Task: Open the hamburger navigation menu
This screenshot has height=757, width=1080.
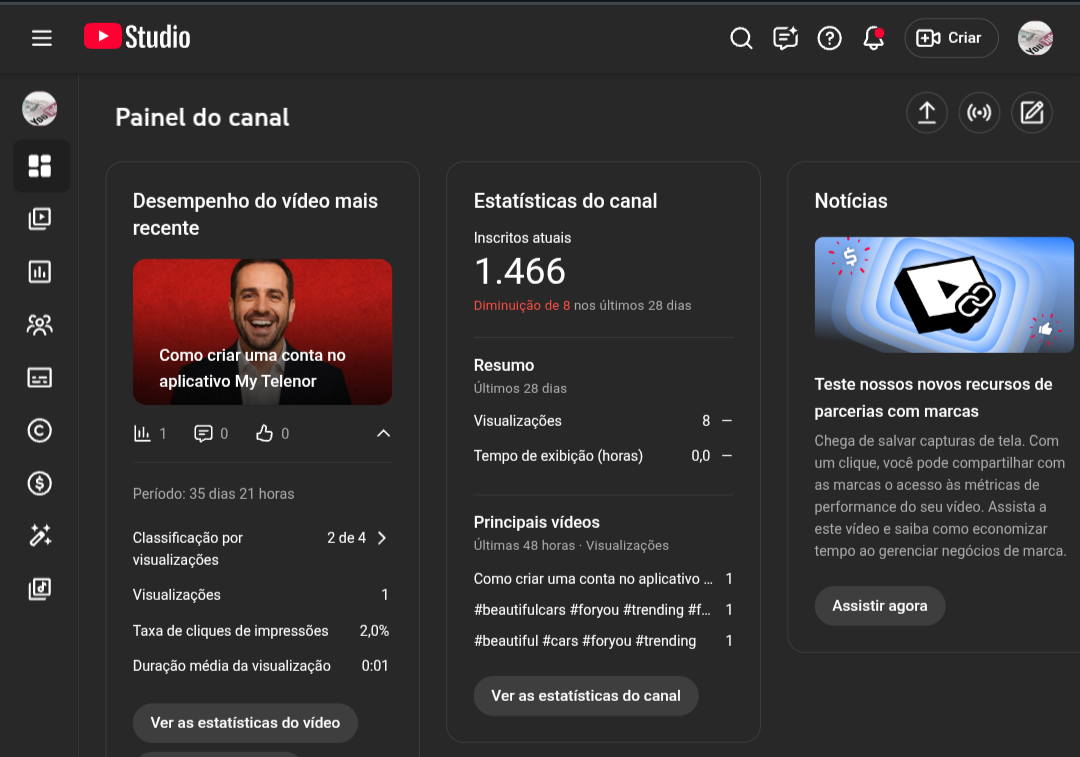Action: click(x=42, y=38)
